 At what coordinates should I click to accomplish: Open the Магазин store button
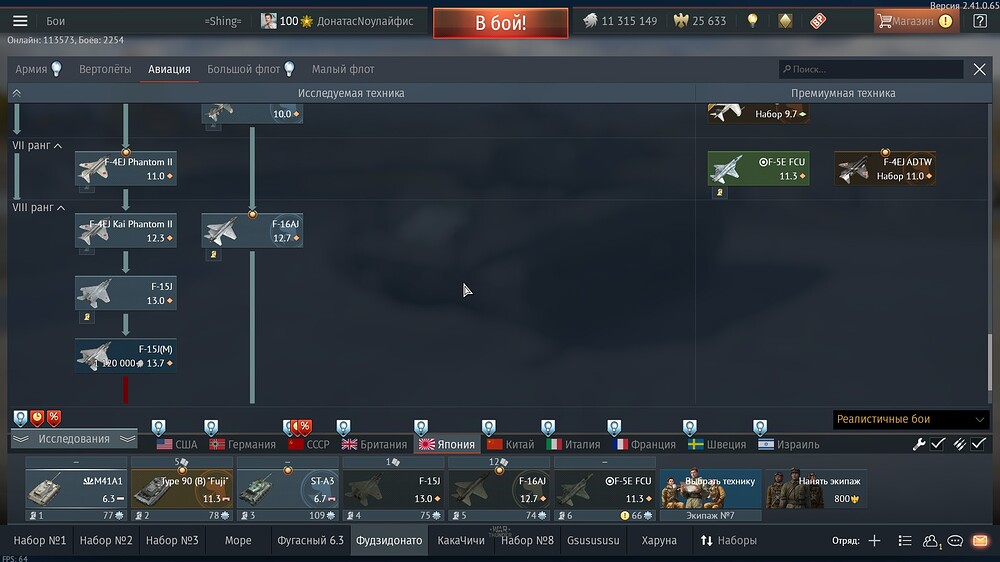pyautogui.click(x=916, y=21)
